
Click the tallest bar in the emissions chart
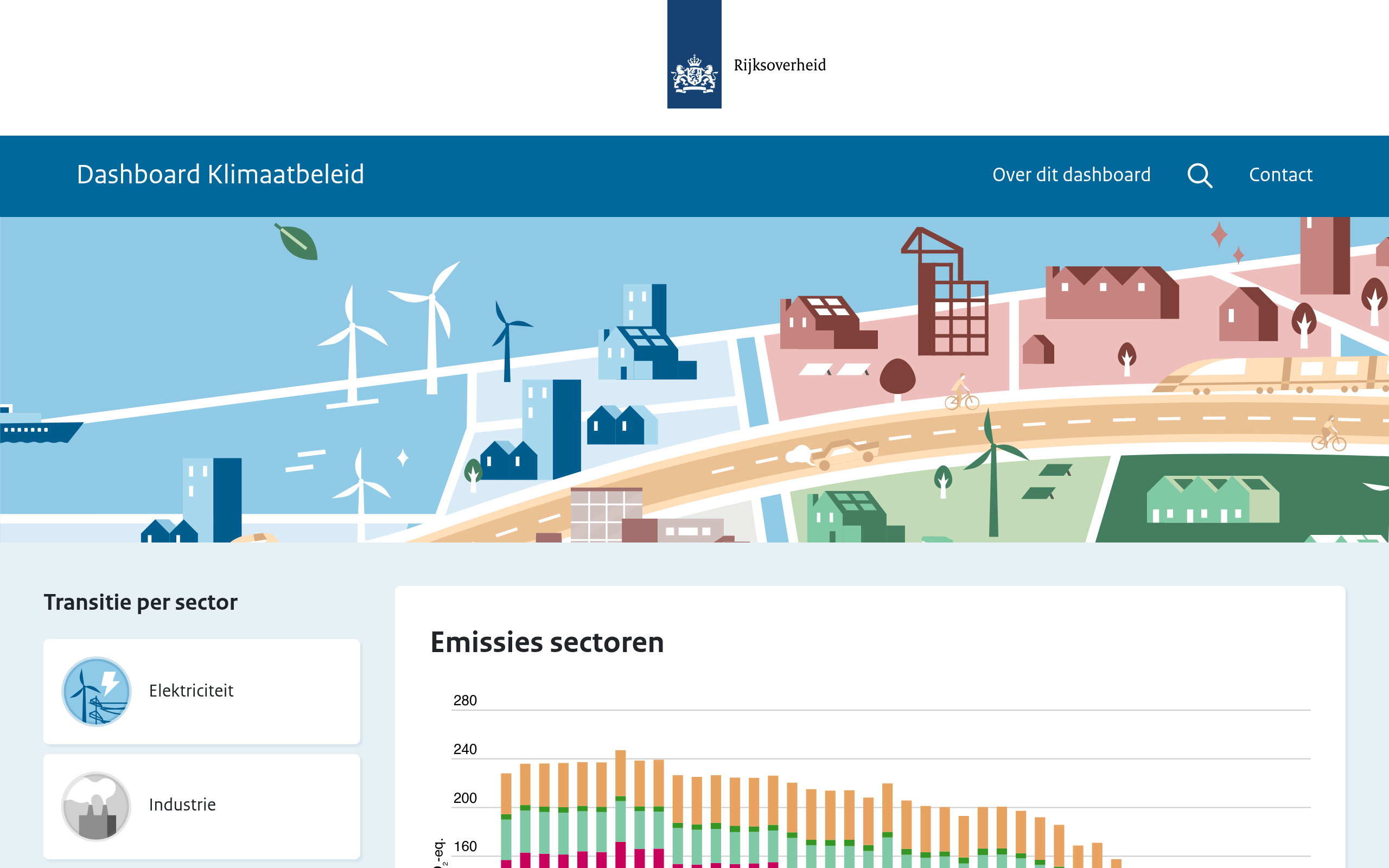(x=621, y=809)
